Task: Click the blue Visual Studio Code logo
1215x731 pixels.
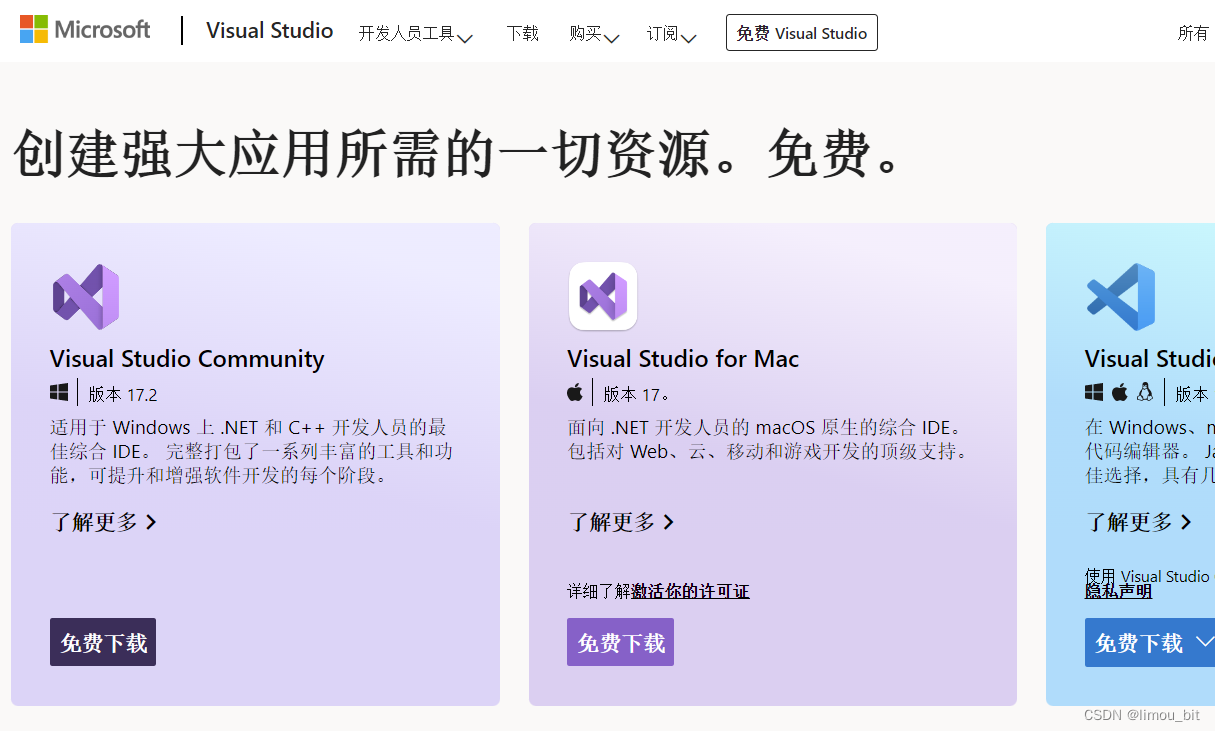Action: click(x=1120, y=296)
